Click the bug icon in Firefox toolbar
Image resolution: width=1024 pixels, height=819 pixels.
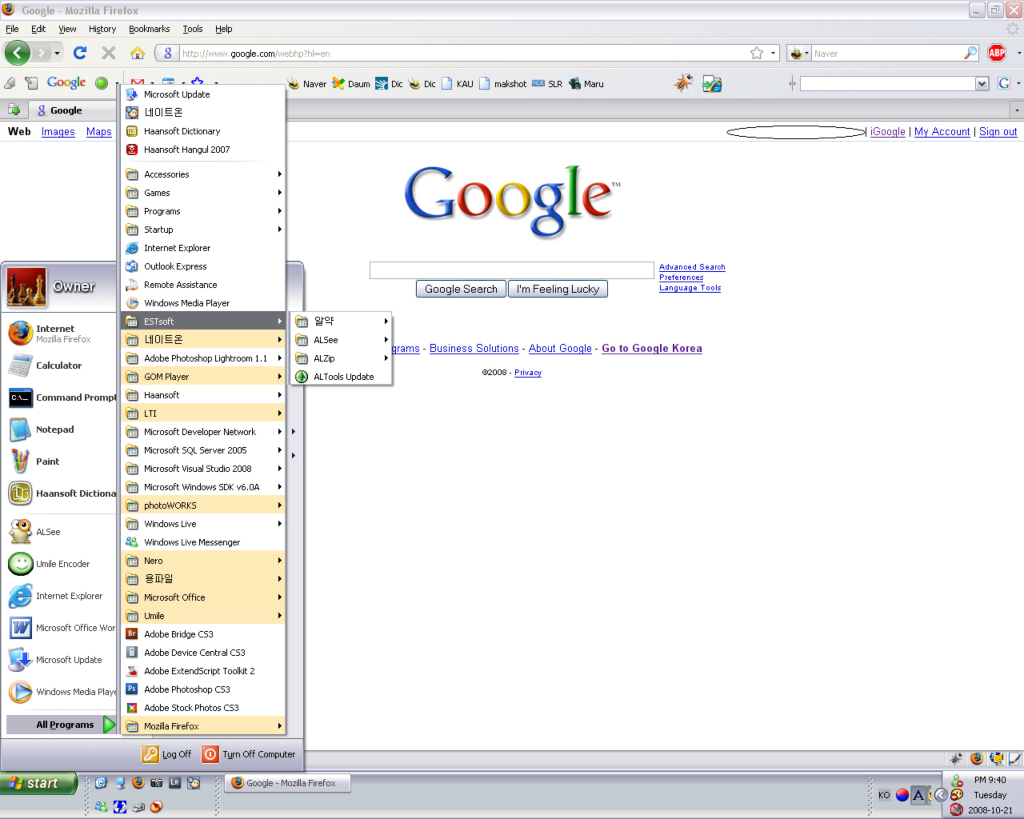point(684,83)
